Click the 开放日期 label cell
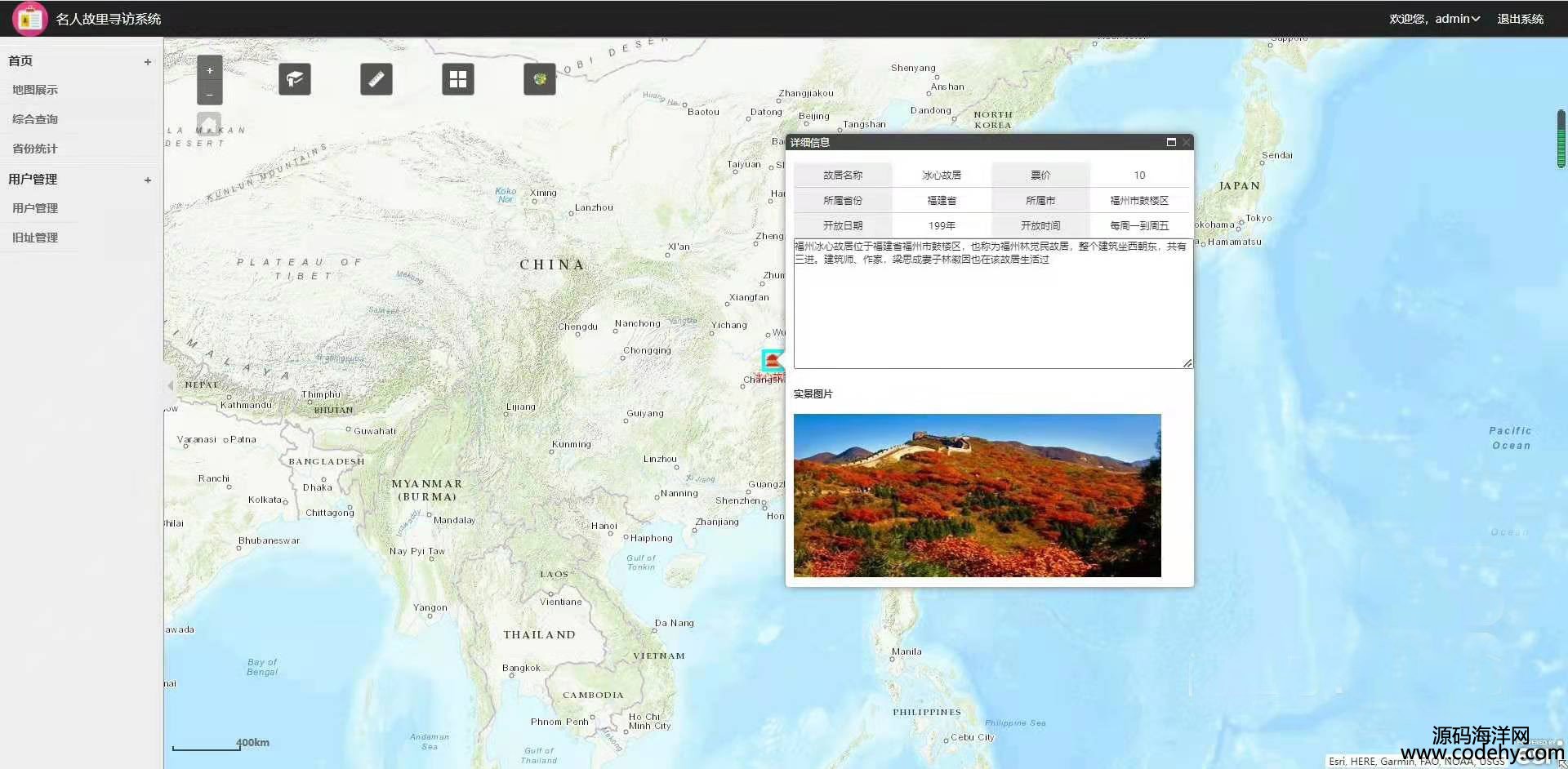This screenshot has width=1568, height=769. (843, 225)
